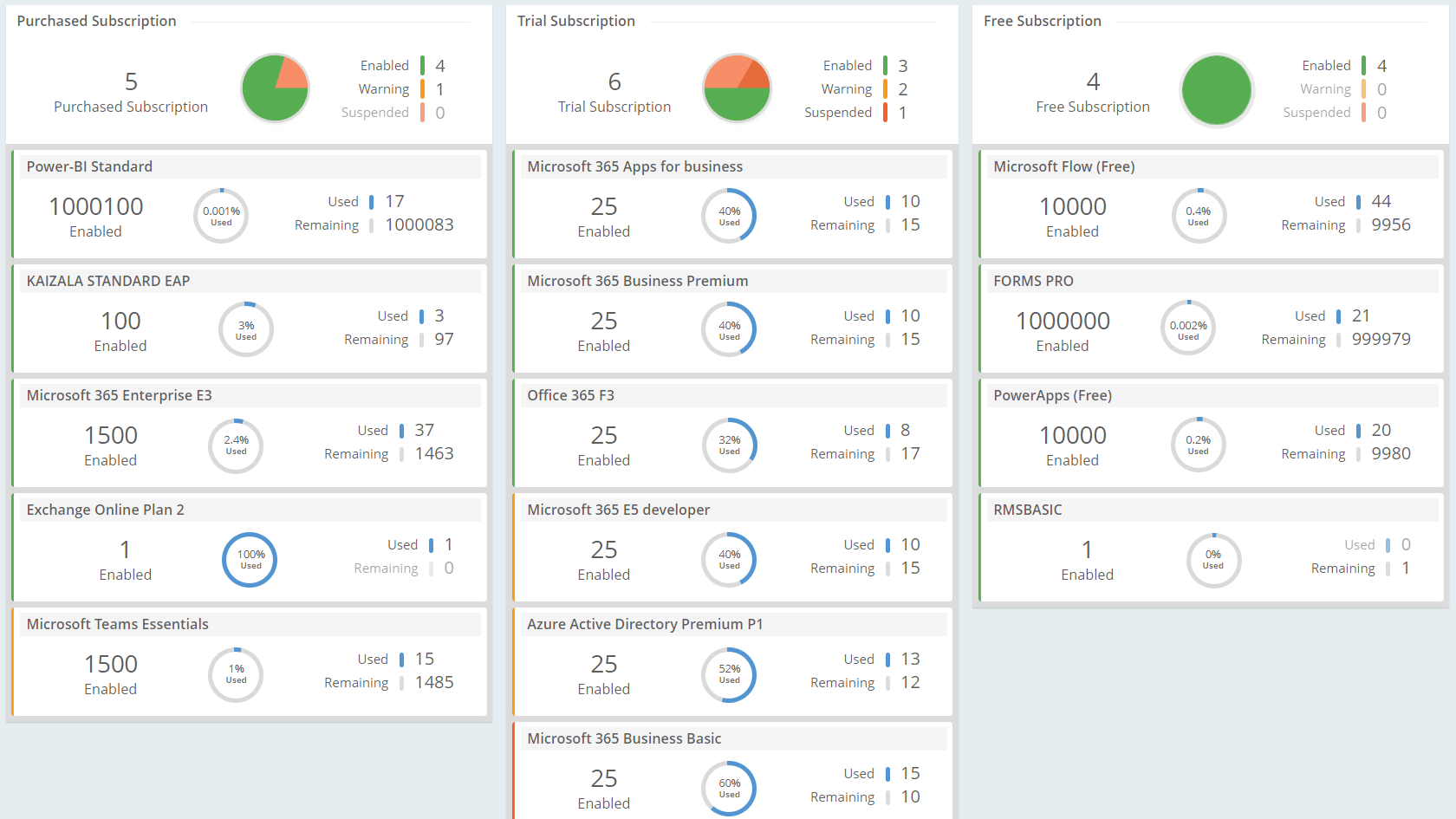The height and width of the screenshot is (819, 1456).
Task: Open the Microsoft 365 E5 developer usage donut
Action: click(729, 560)
